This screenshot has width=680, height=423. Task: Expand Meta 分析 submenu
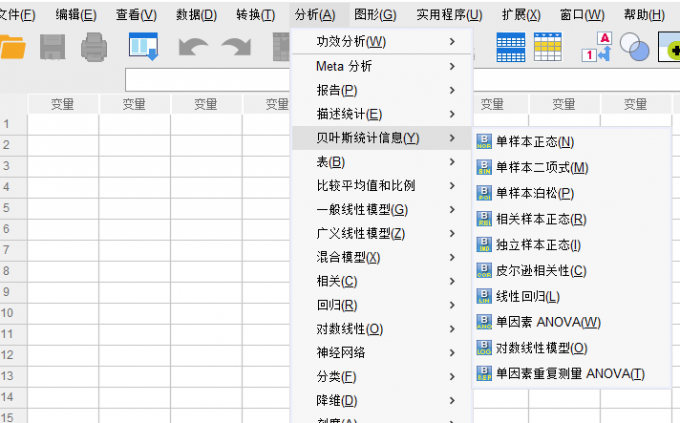tap(382, 66)
